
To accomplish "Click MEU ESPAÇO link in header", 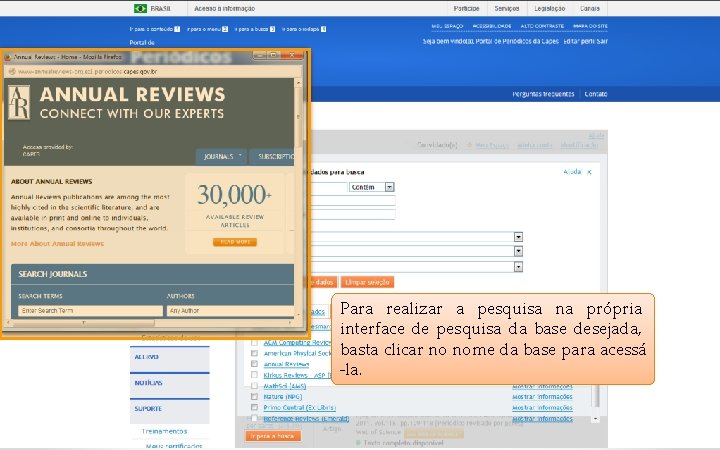I will coord(447,26).
